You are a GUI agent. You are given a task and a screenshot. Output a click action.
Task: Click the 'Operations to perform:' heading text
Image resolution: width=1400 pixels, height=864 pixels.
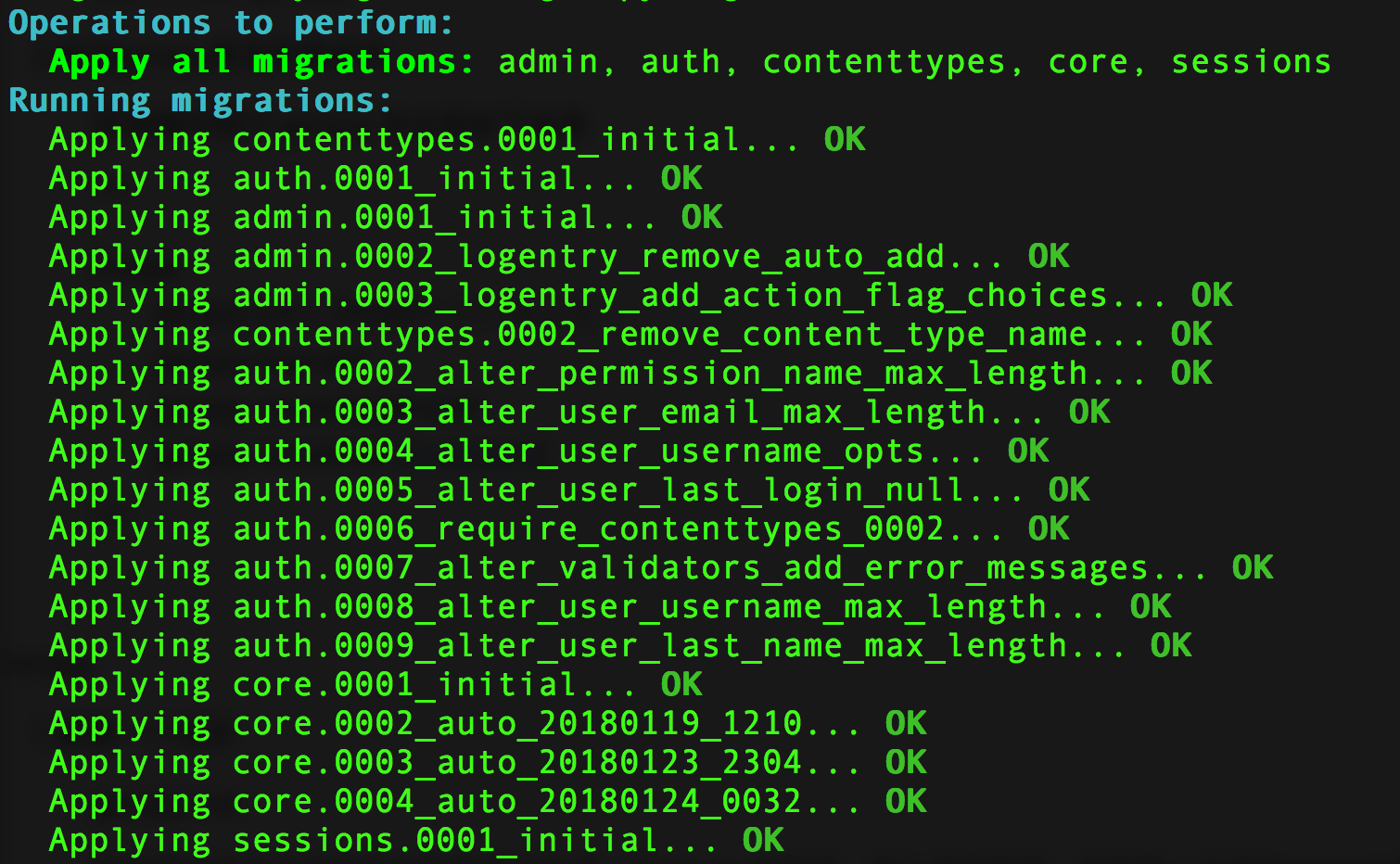point(231,22)
